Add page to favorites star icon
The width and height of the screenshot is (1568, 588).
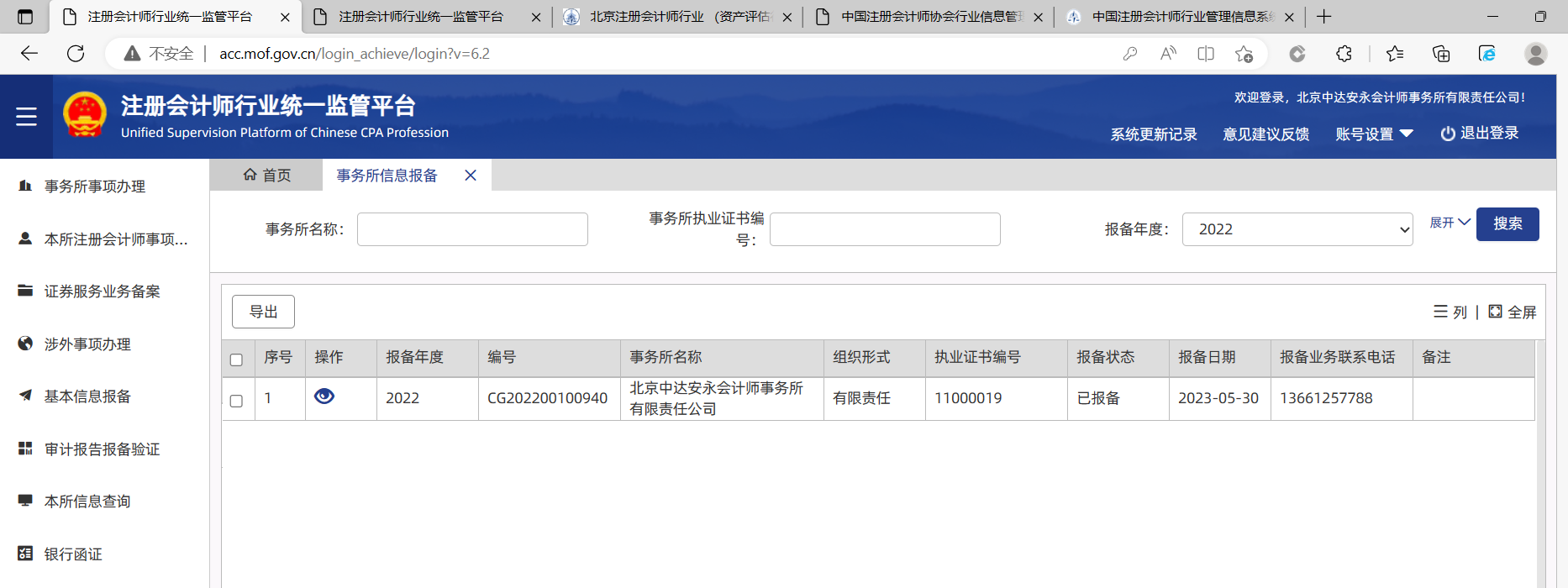pos(1244,54)
